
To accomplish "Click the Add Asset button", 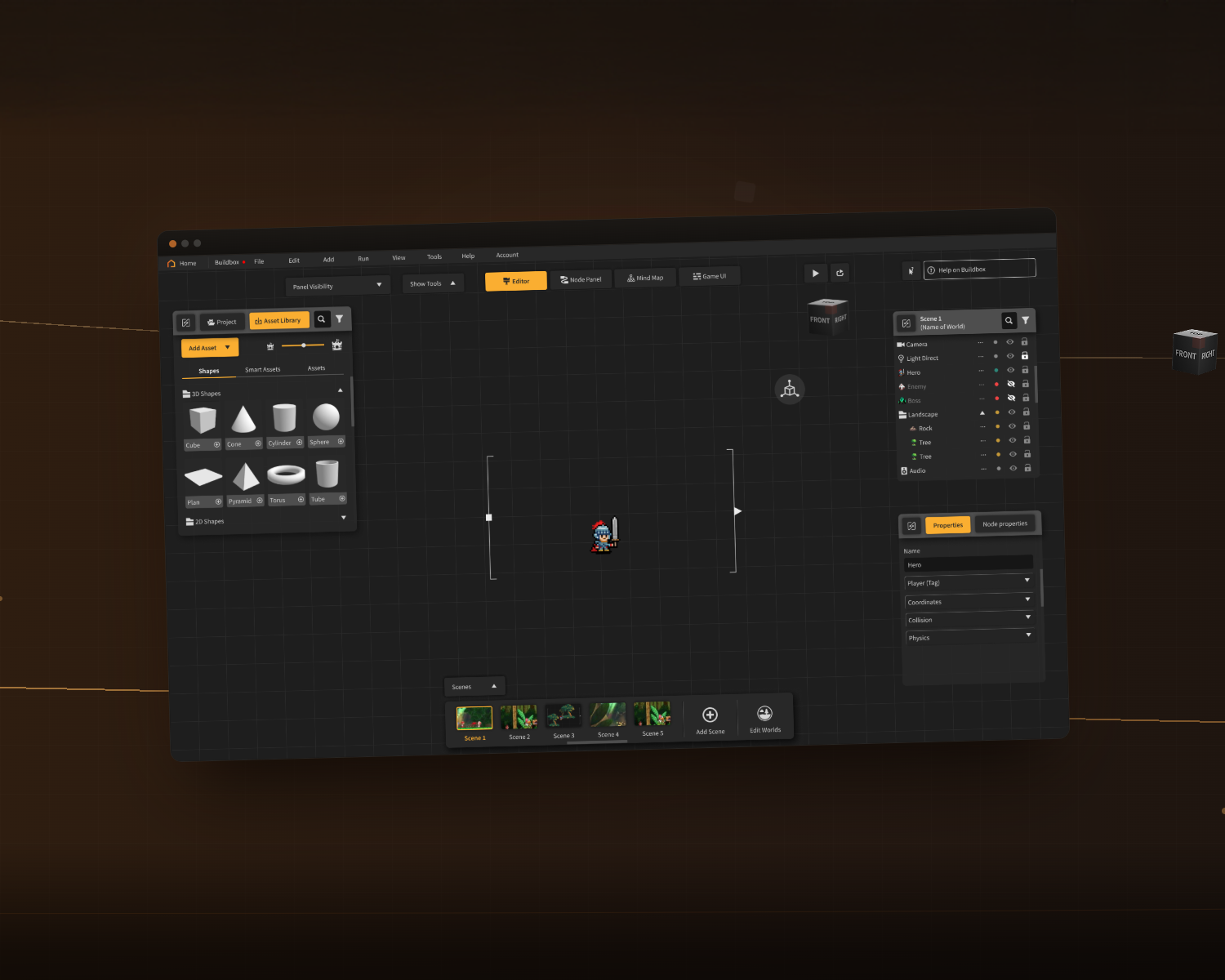I will click(210, 348).
